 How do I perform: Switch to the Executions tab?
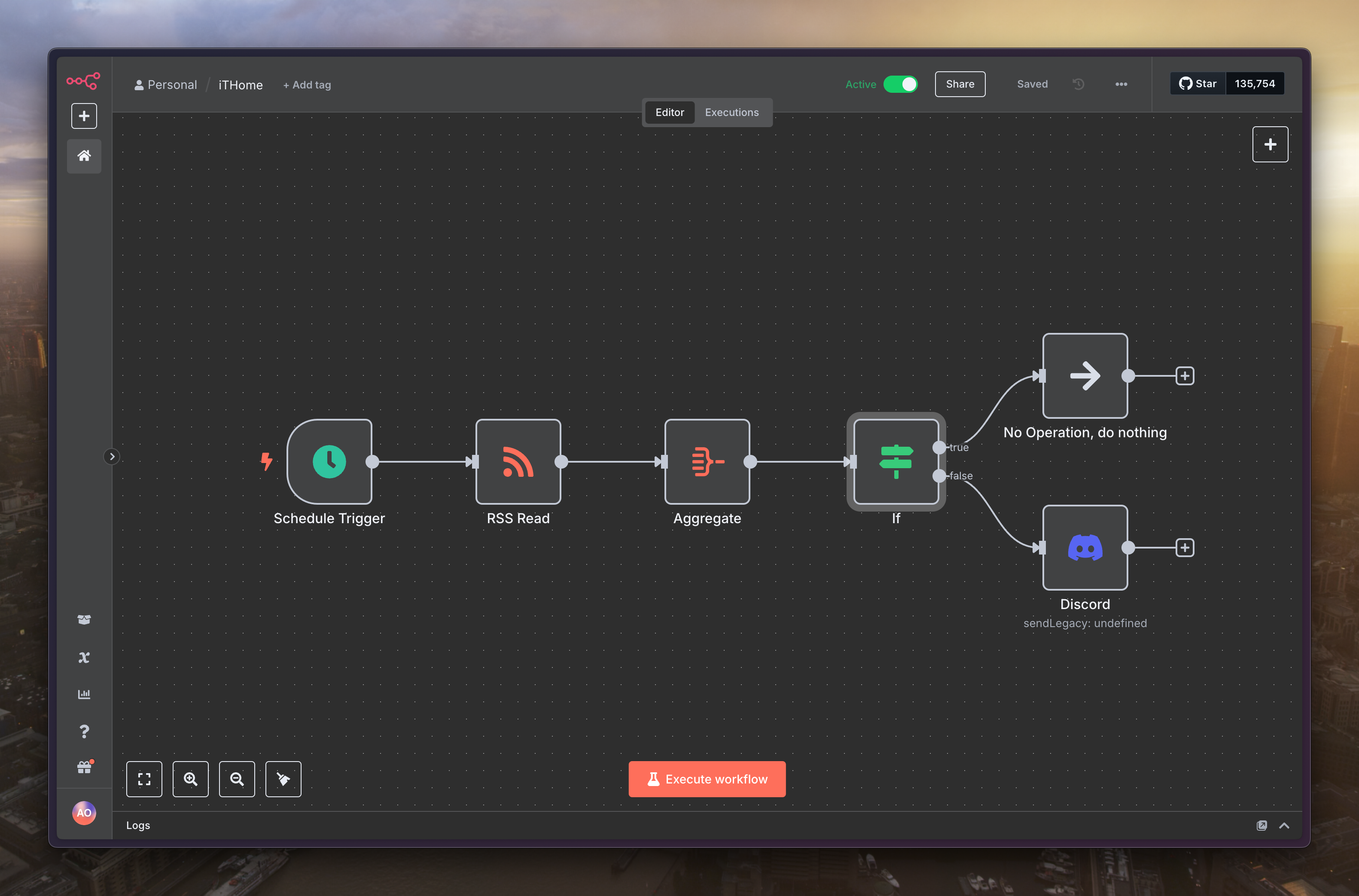pyautogui.click(x=731, y=113)
